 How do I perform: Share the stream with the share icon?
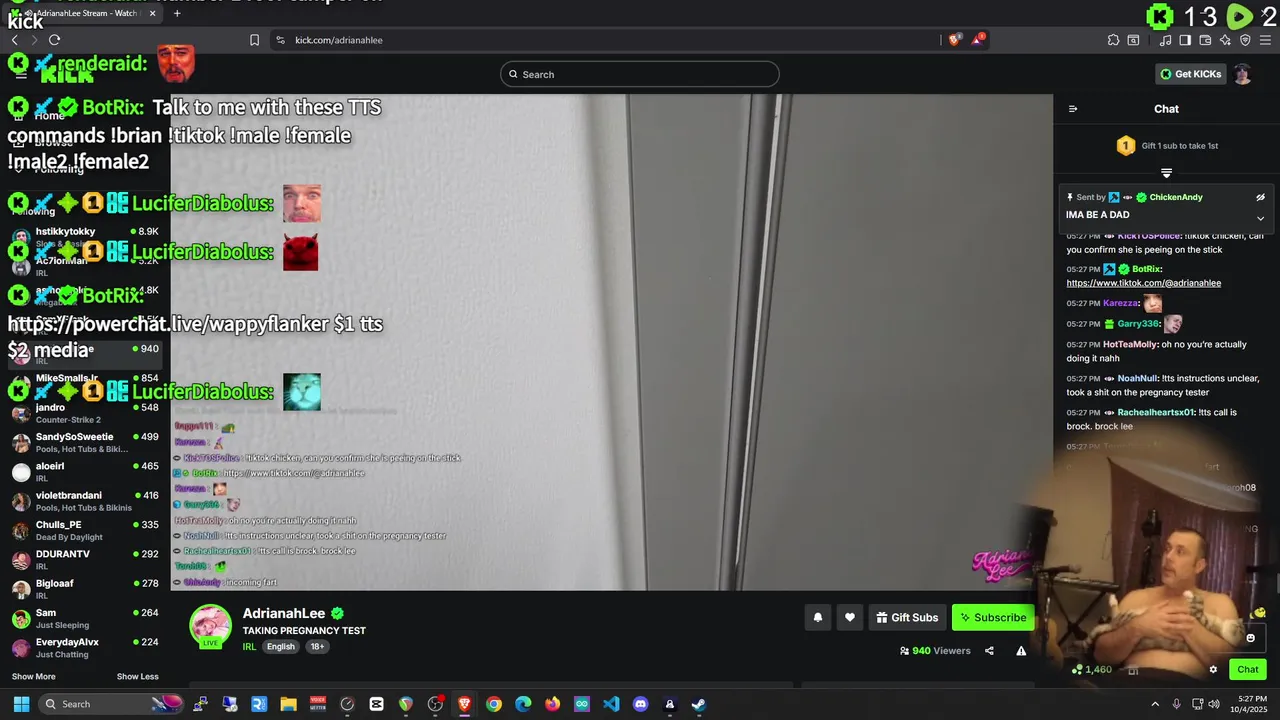tap(989, 651)
